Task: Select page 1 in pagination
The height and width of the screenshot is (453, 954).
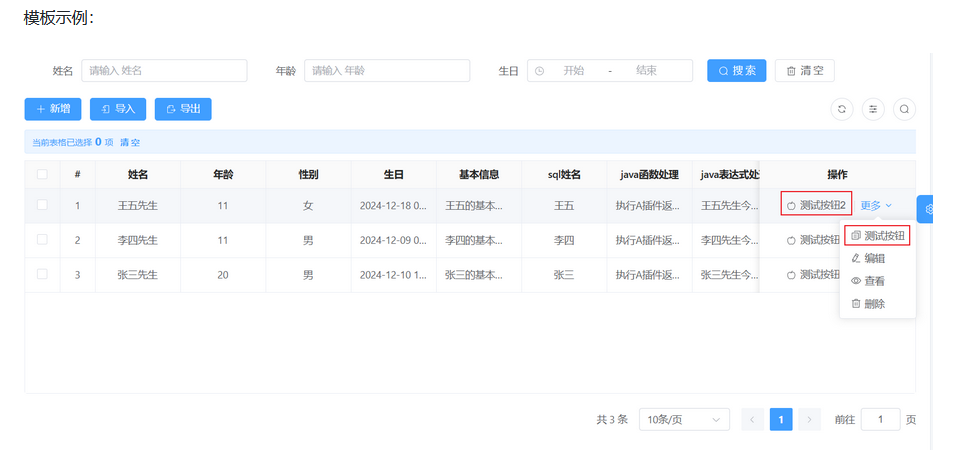Action: pyautogui.click(x=781, y=420)
